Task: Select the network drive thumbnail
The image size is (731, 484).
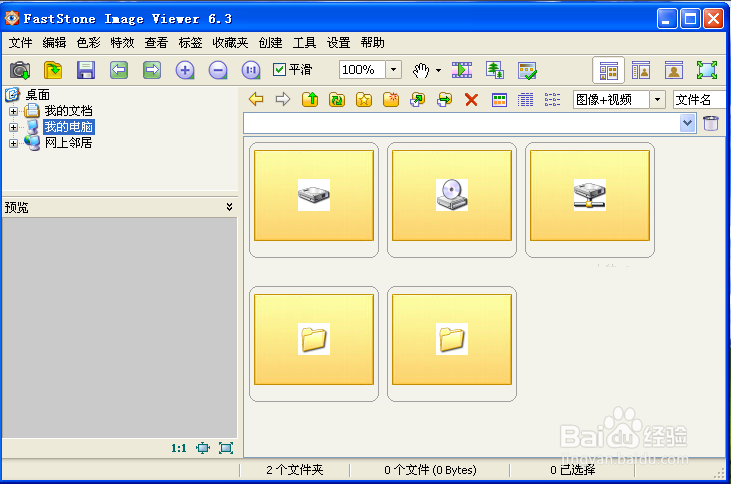Action: pos(590,200)
